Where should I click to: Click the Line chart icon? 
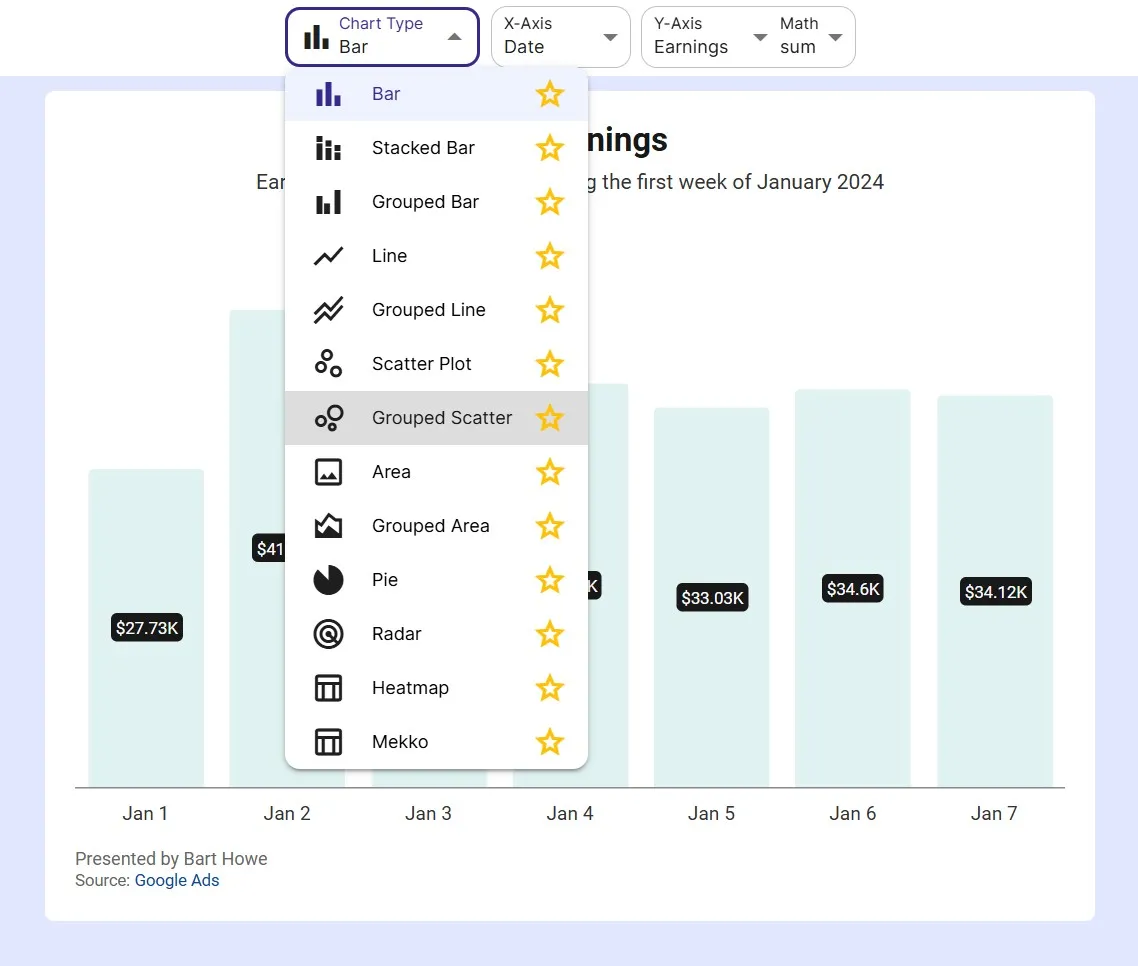coord(328,256)
